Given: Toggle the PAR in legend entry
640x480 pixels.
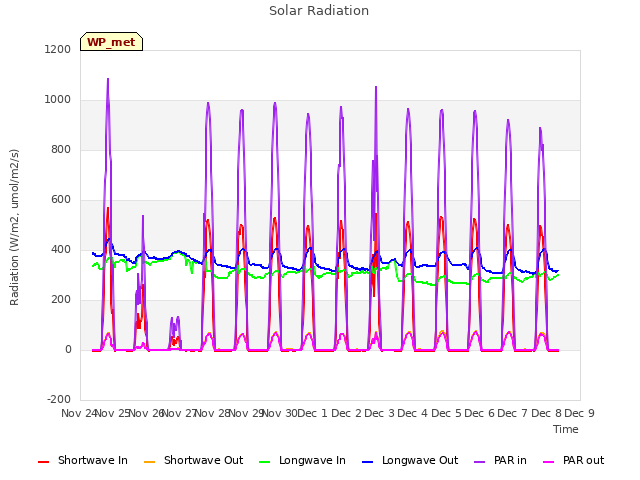Looking at the screenshot, I should (x=500, y=460).
